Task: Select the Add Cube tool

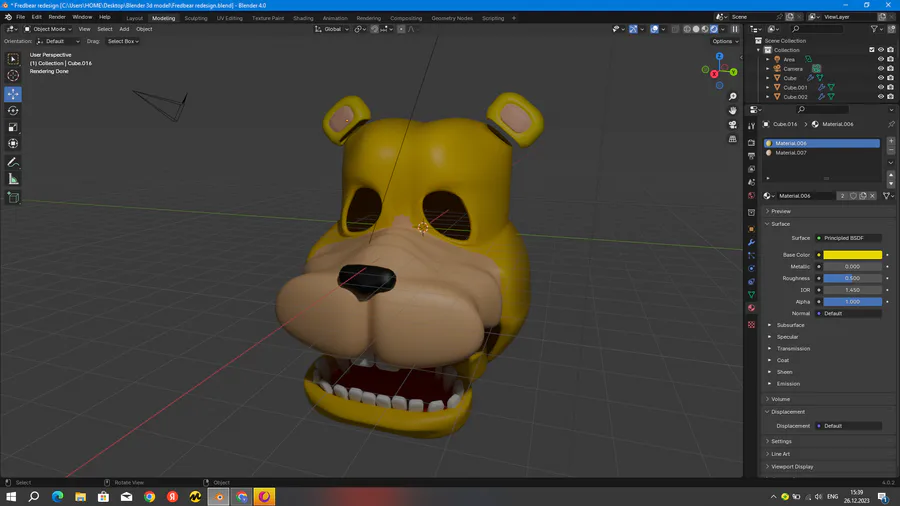Action: click(x=13, y=198)
